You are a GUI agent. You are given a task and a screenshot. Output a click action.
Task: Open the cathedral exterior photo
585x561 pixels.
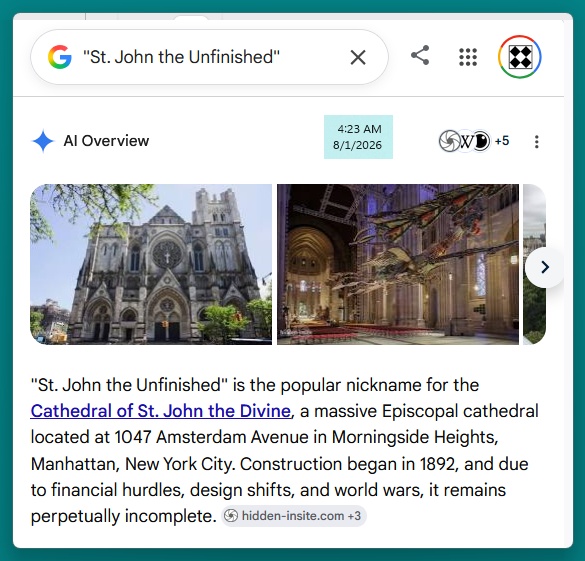tap(151, 264)
